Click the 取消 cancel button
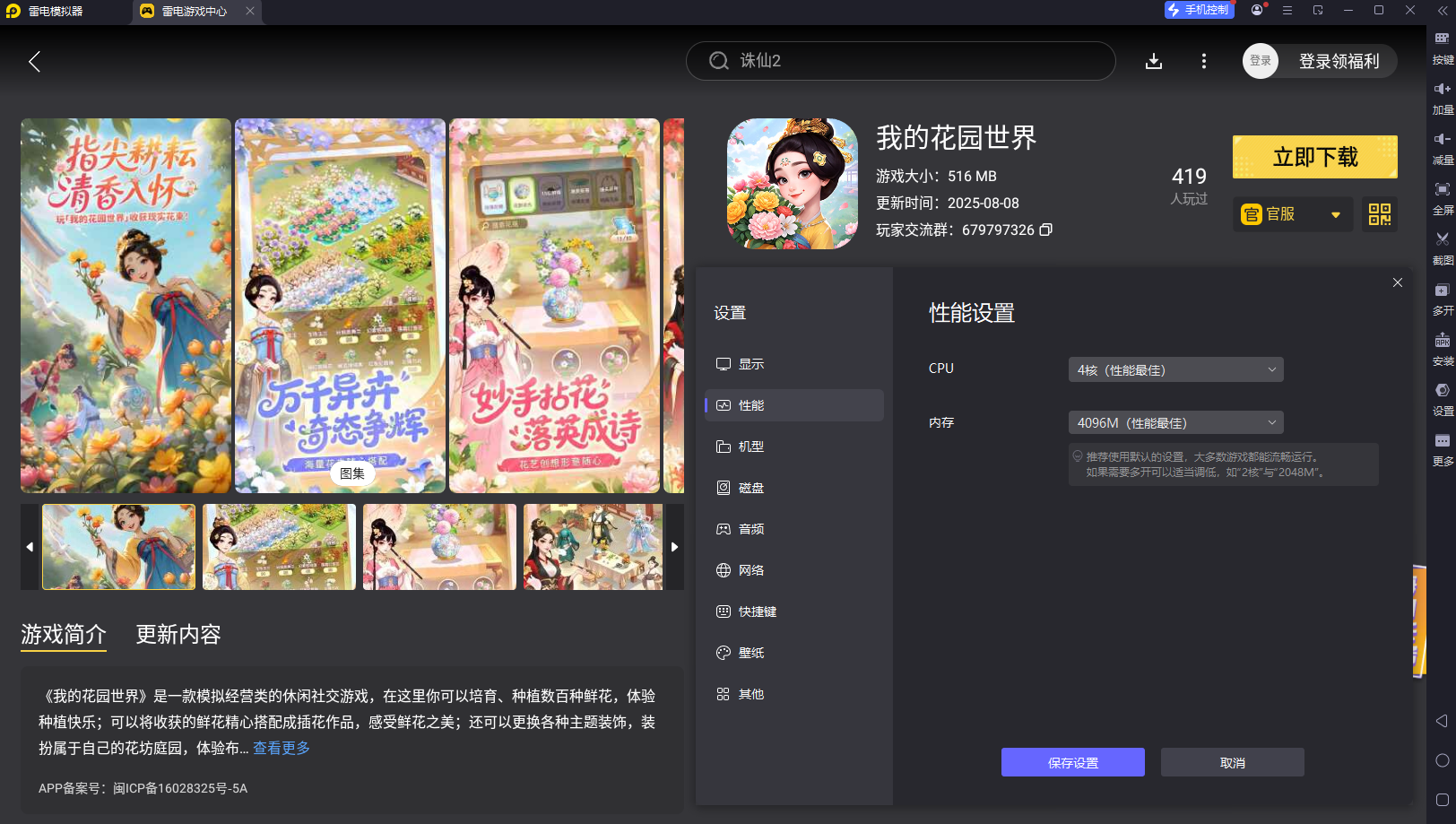Image resolution: width=1456 pixels, height=824 pixels. [1233, 762]
